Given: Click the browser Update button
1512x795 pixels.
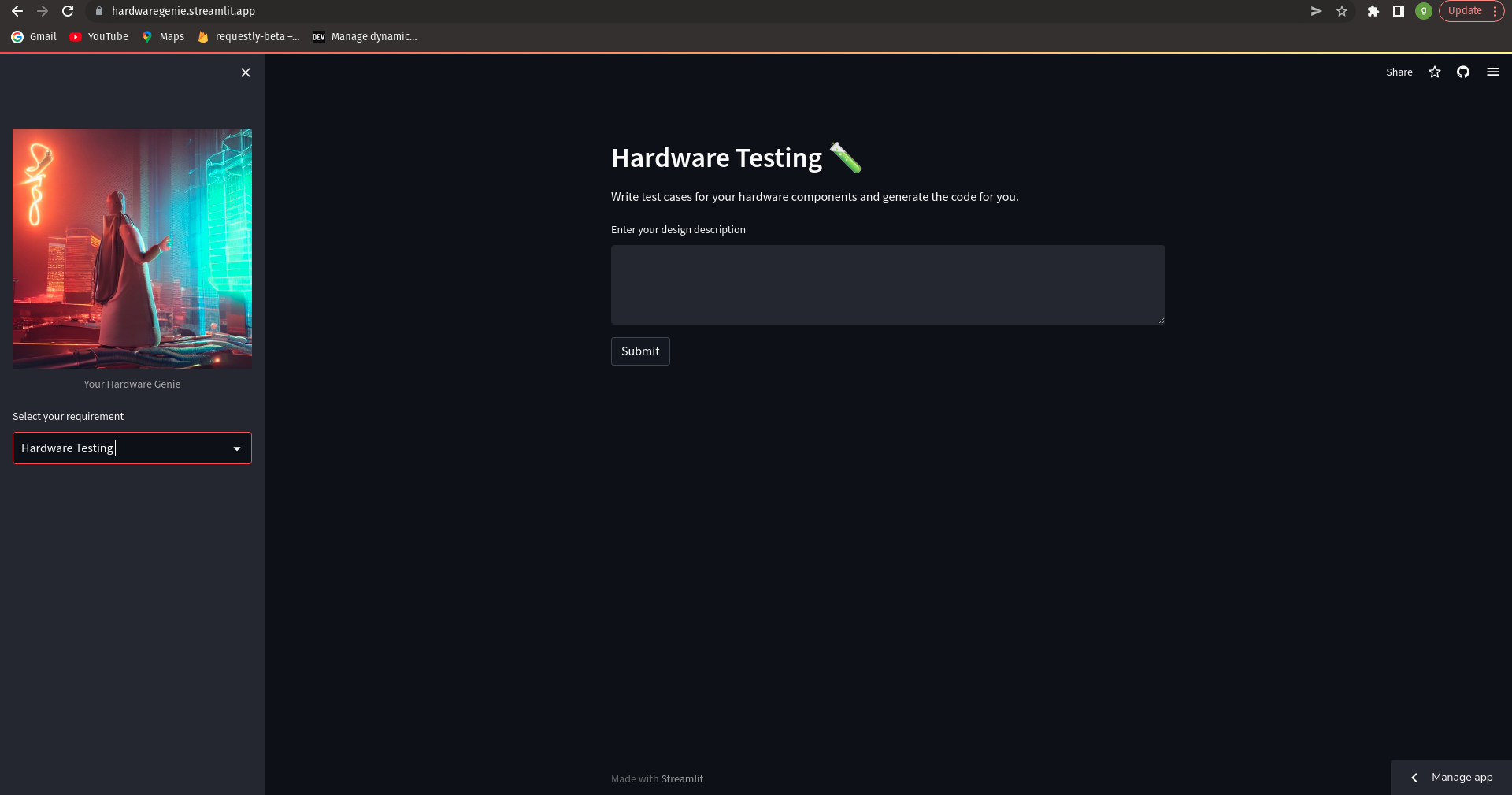Looking at the screenshot, I should click(1471, 11).
